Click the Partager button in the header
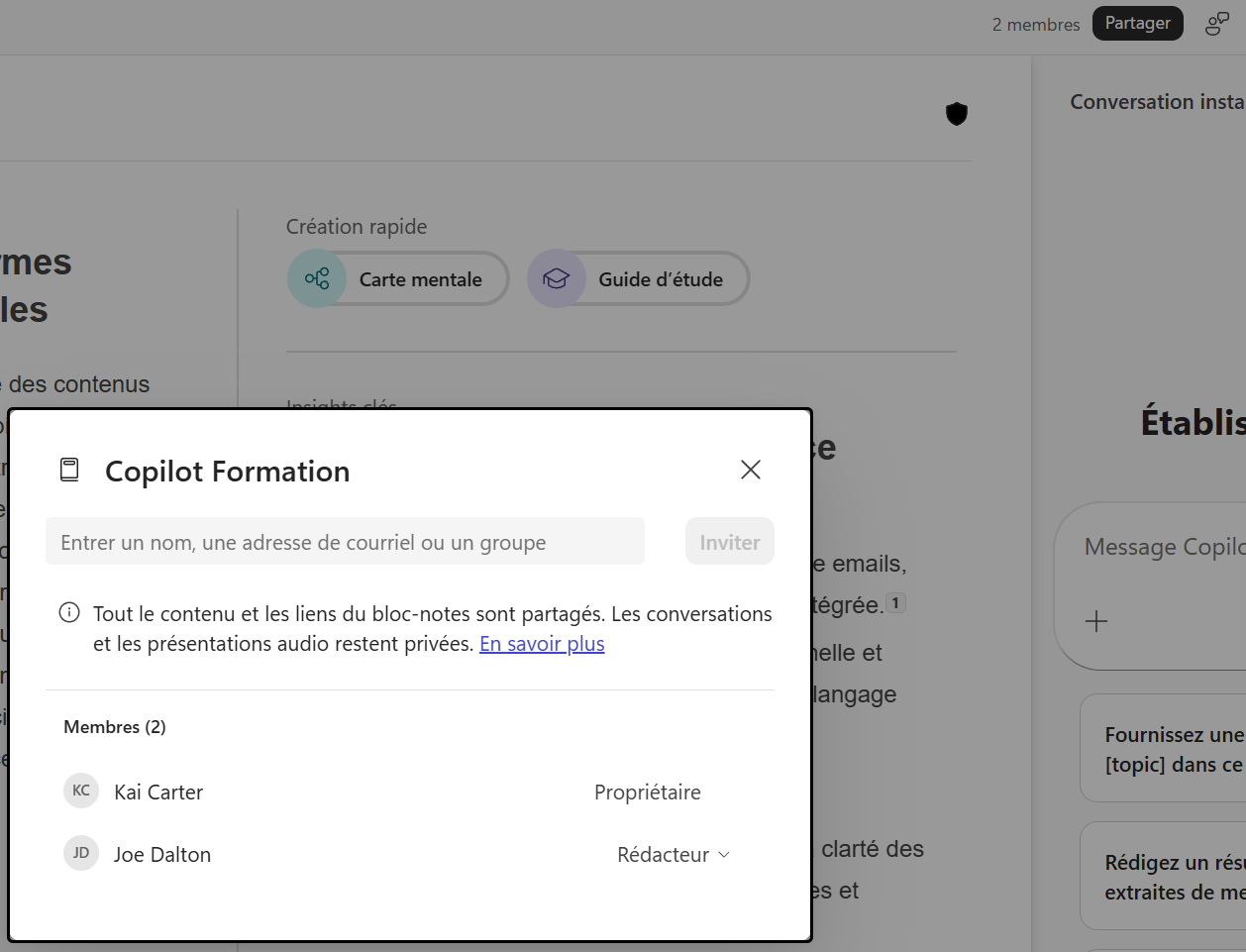Image resolution: width=1246 pixels, height=952 pixels. [1138, 23]
